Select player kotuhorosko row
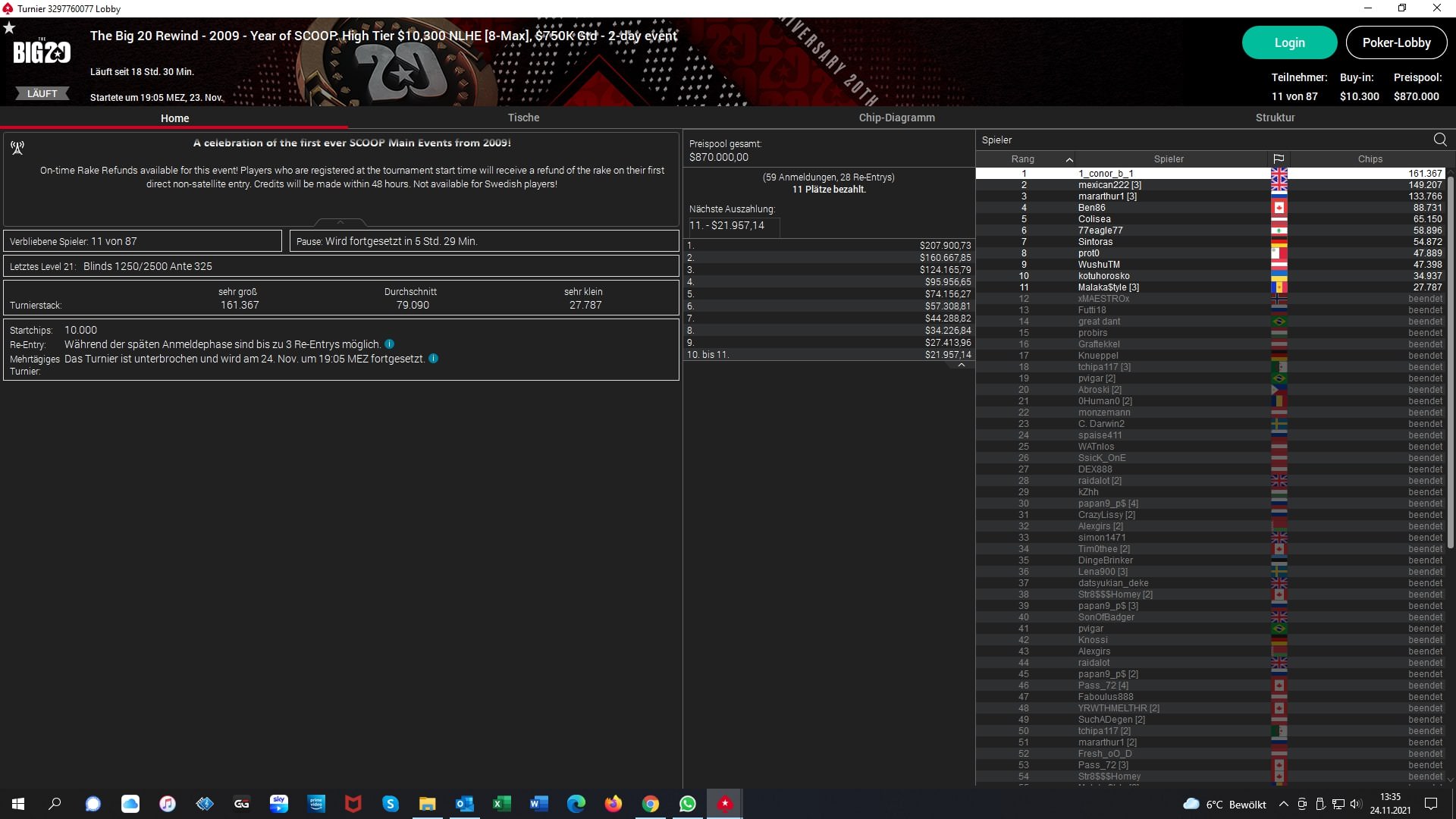This screenshot has height=819, width=1456. [x=1210, y=276]
